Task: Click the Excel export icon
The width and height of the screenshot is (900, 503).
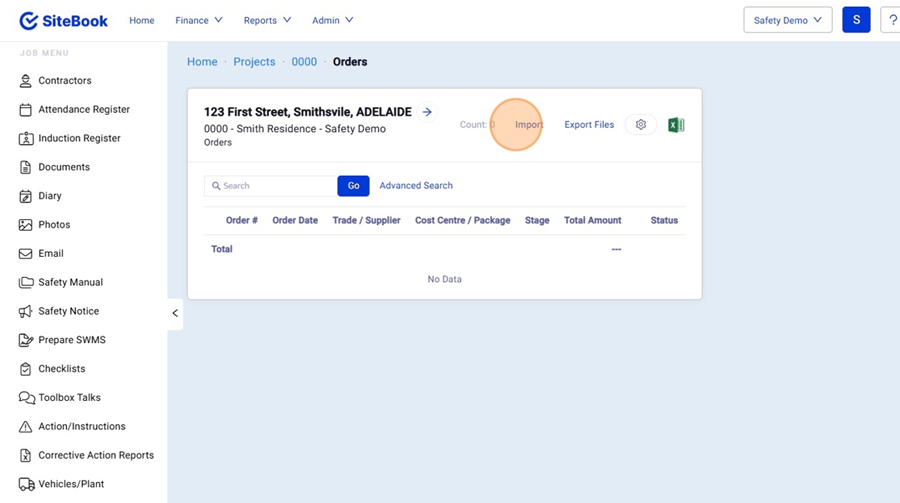Action: tap(676, 125)
